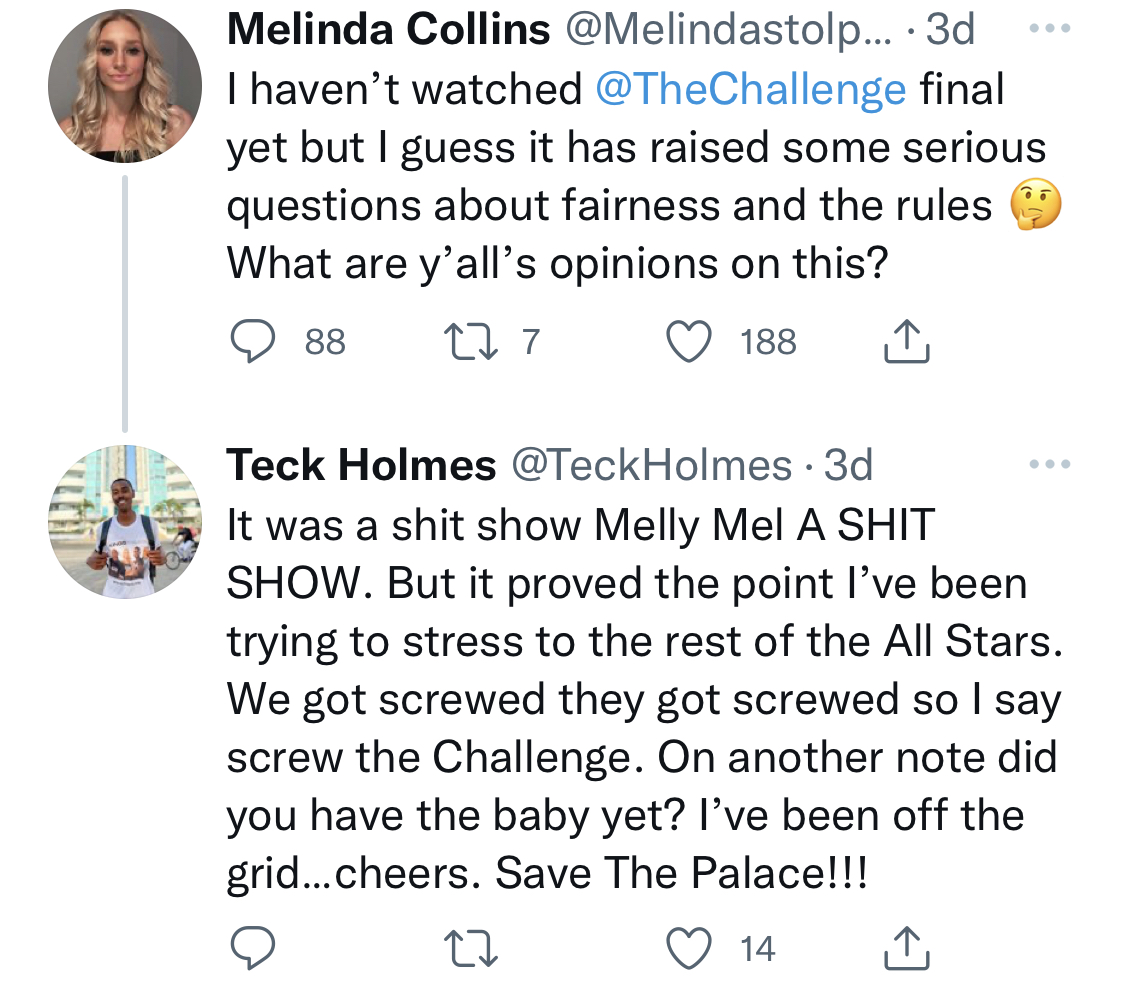Reply to Teck Holmes' tweet
This screenshot has width=1125, height=999.
click(253, 948)
